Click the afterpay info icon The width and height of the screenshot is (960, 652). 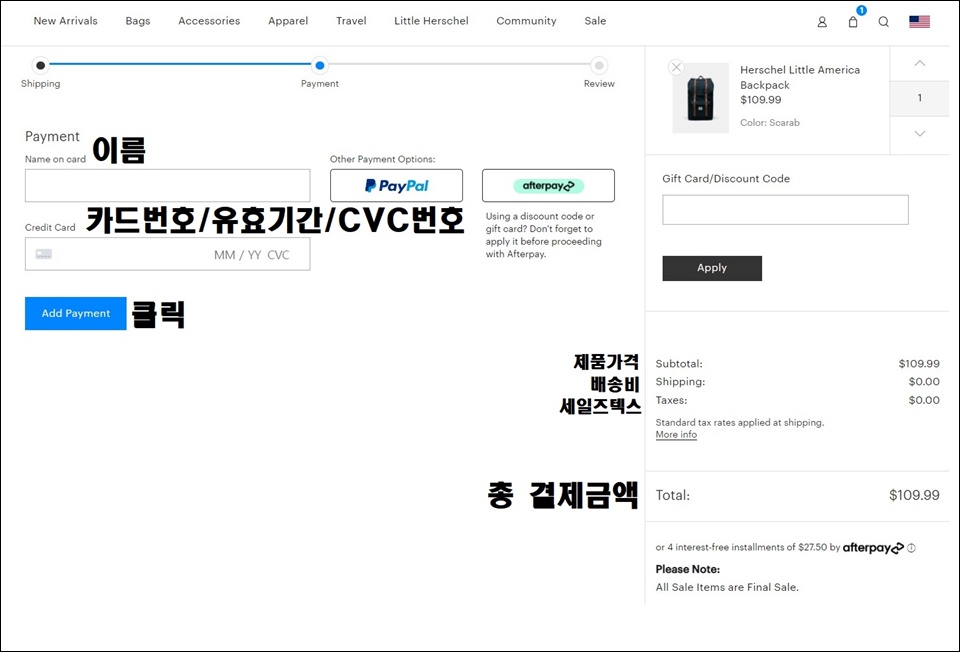point(911,548)
